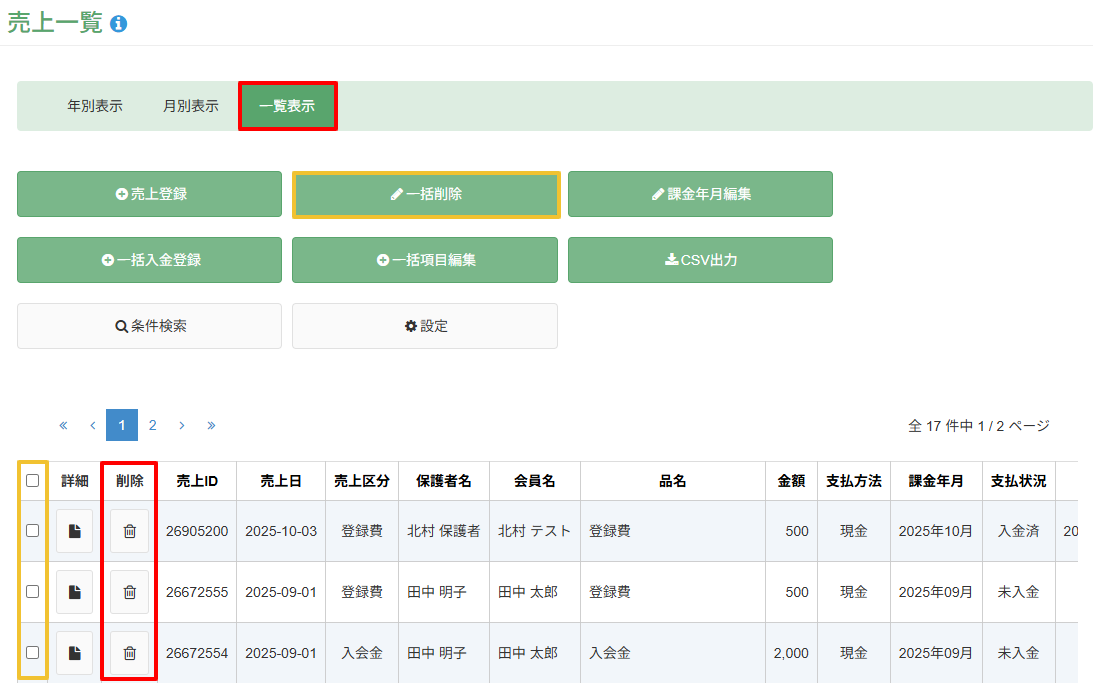
Task: Go to next page using single arrow
Action: [181, 425]
